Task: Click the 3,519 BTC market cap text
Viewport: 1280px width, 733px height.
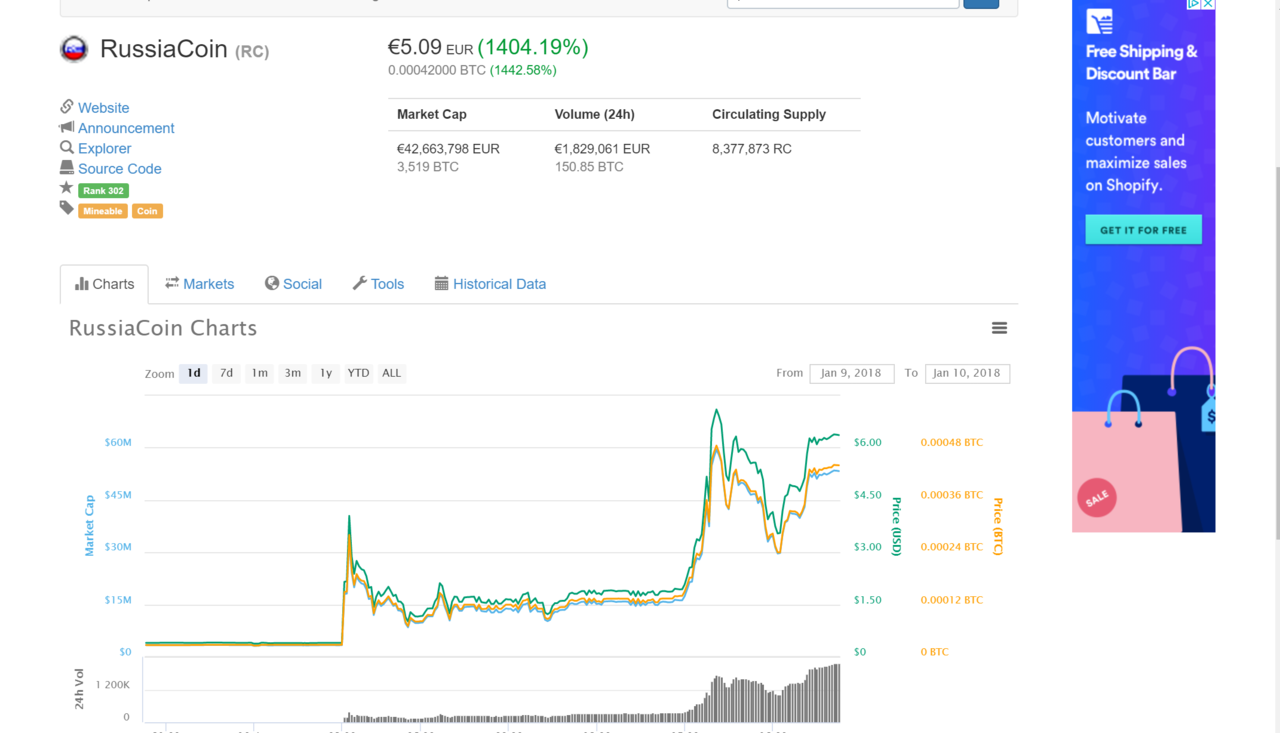Action: 428,167
